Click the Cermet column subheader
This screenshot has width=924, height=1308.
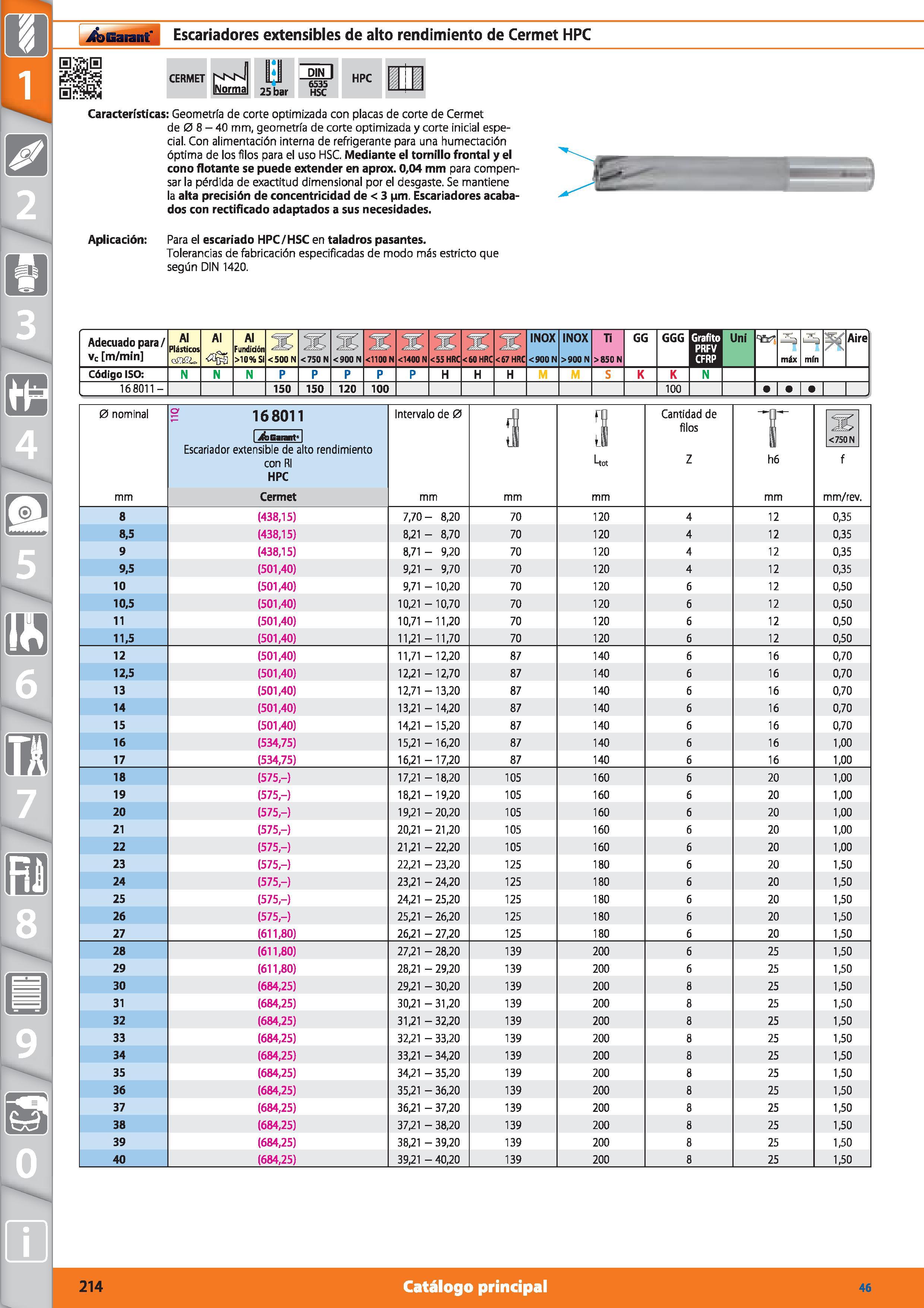278,497
